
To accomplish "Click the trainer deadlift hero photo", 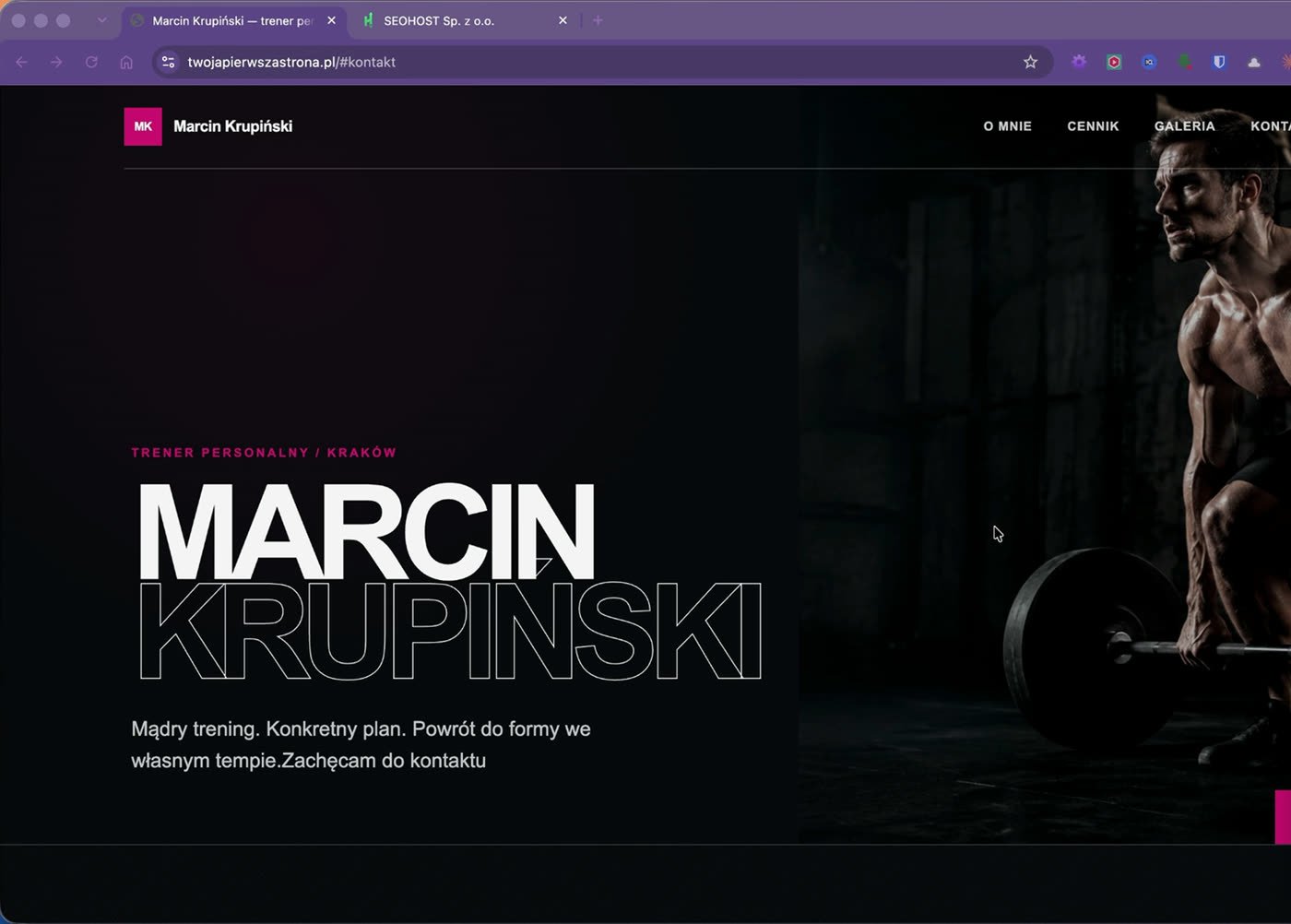I will tap(1045, 465).
